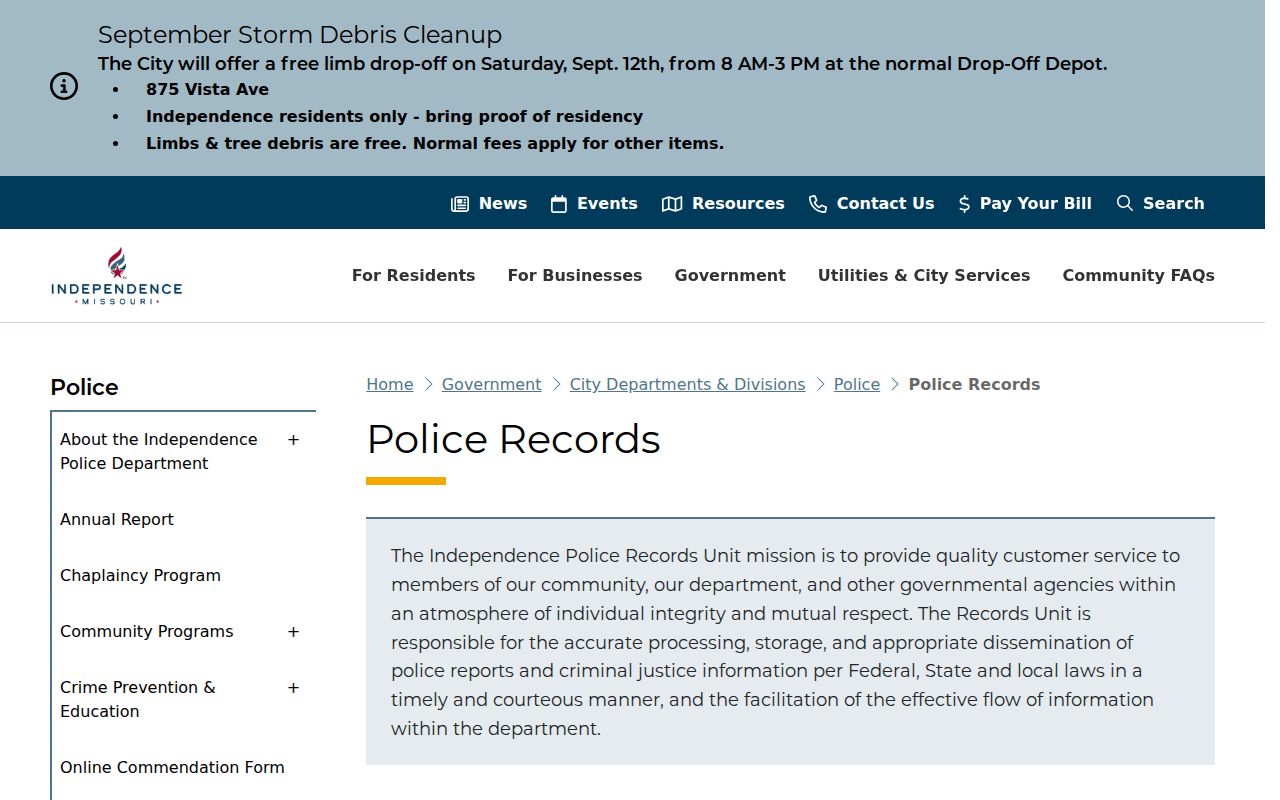
Task: Click the Police sidebar heading
Action: tap(84, 387)
